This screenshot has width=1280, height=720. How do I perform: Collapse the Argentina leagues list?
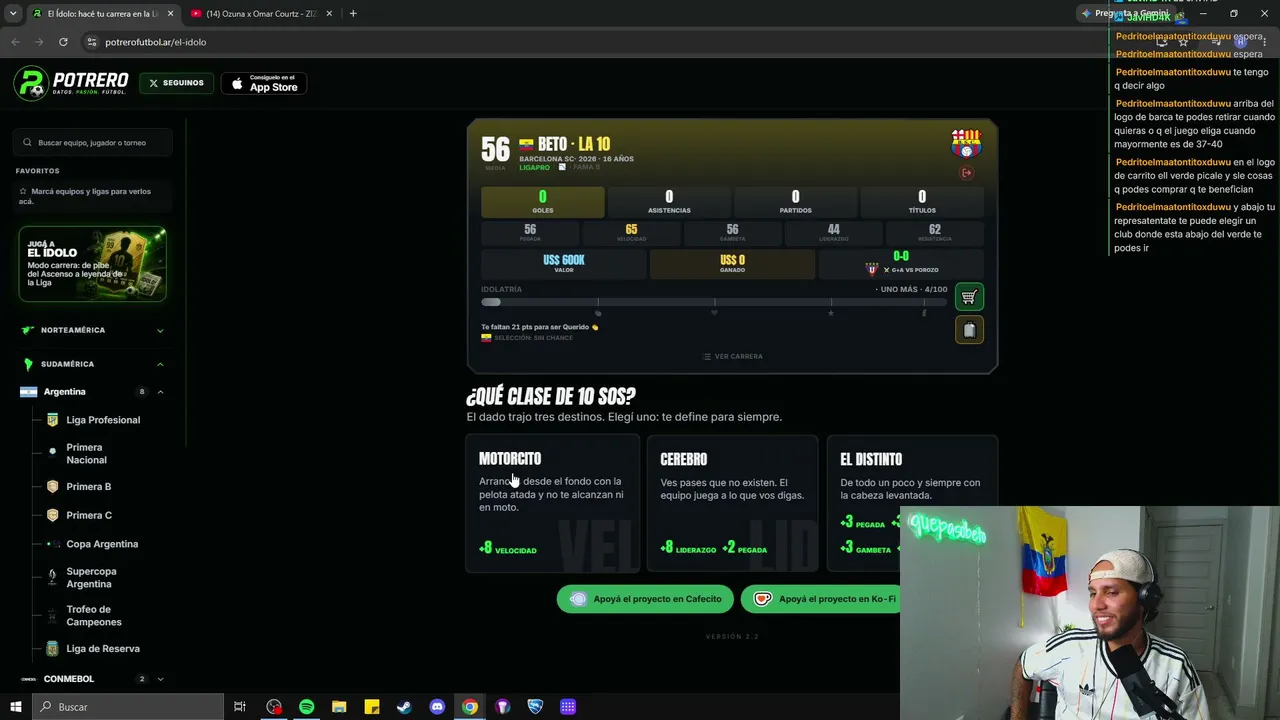(160, 392)
